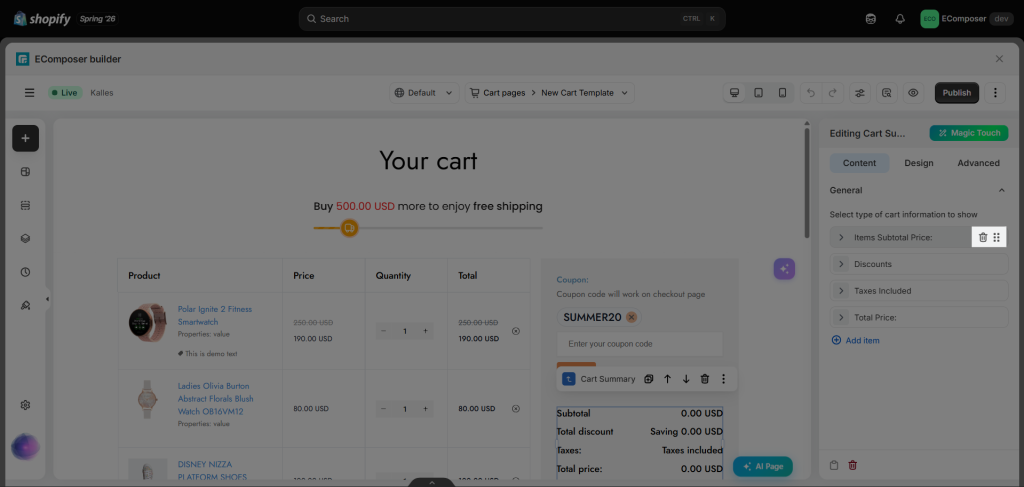Click Add item link

coord(856,340)
